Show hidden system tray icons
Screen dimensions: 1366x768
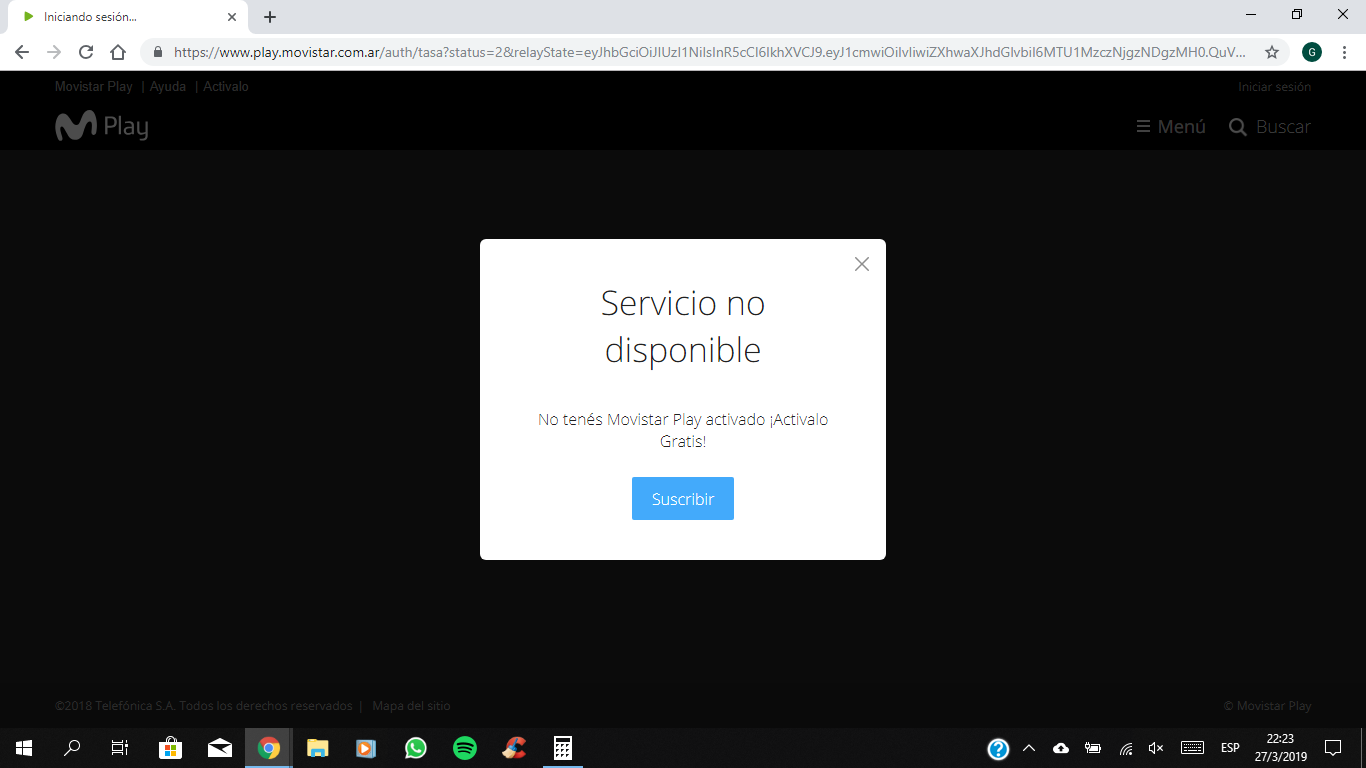(1029, 748)
